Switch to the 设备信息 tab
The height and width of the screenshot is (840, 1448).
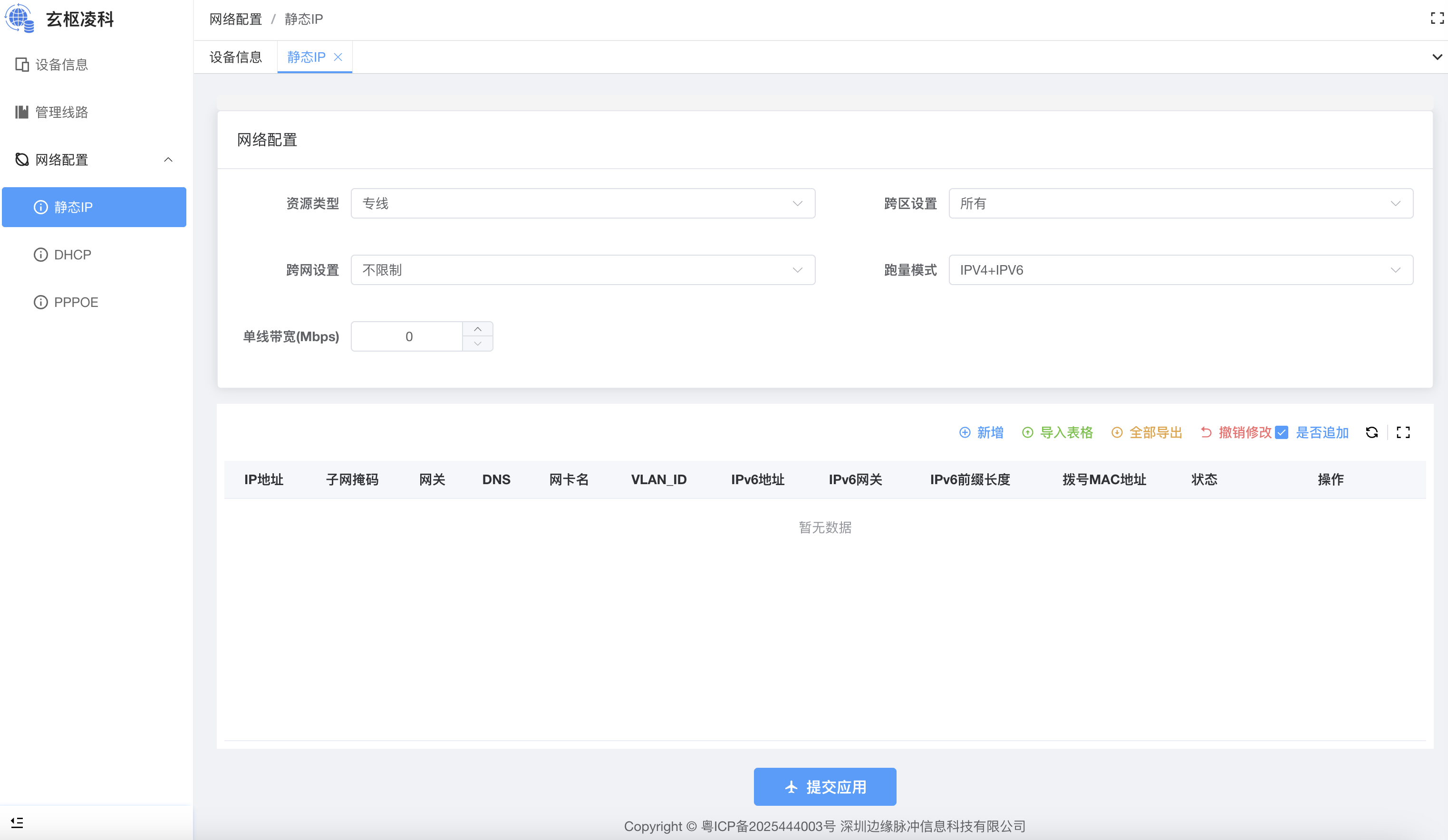pyautogui.click(x=236, y=57)
